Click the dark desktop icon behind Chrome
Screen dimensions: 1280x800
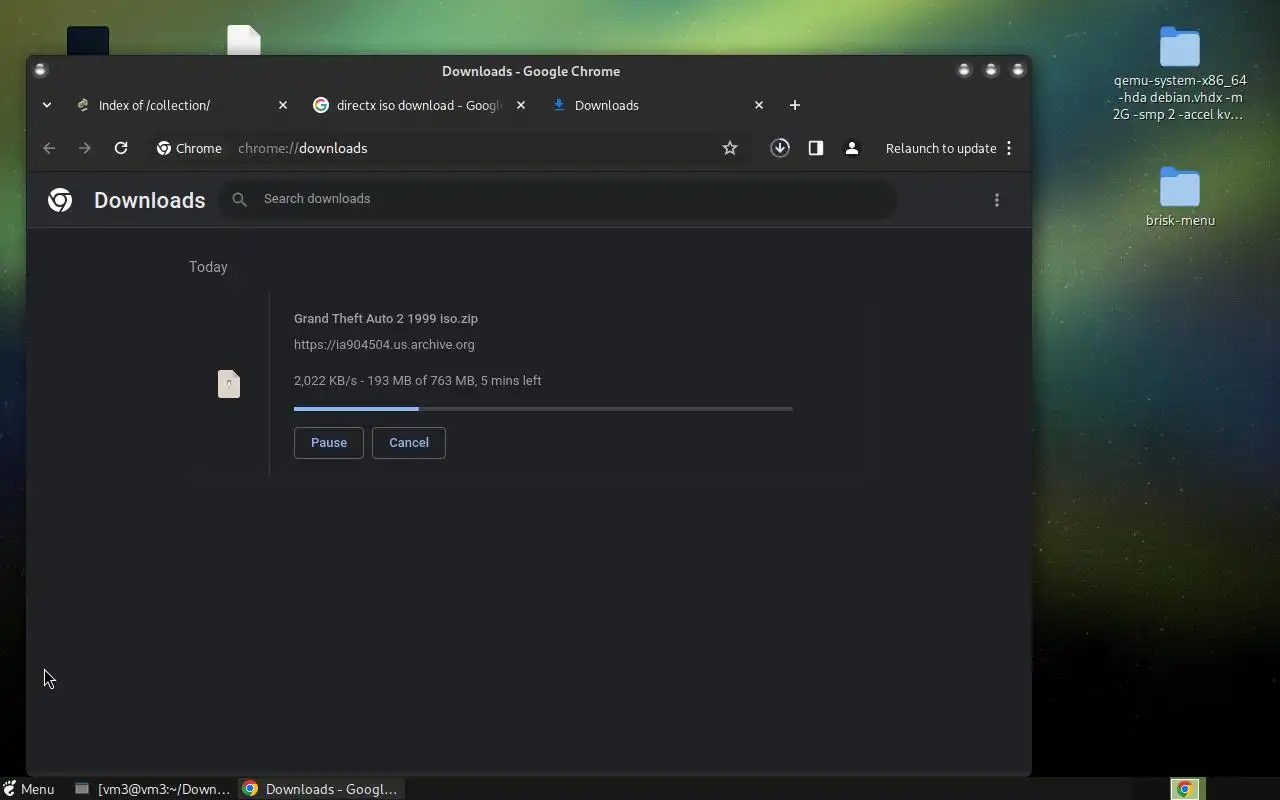point(88,41)
